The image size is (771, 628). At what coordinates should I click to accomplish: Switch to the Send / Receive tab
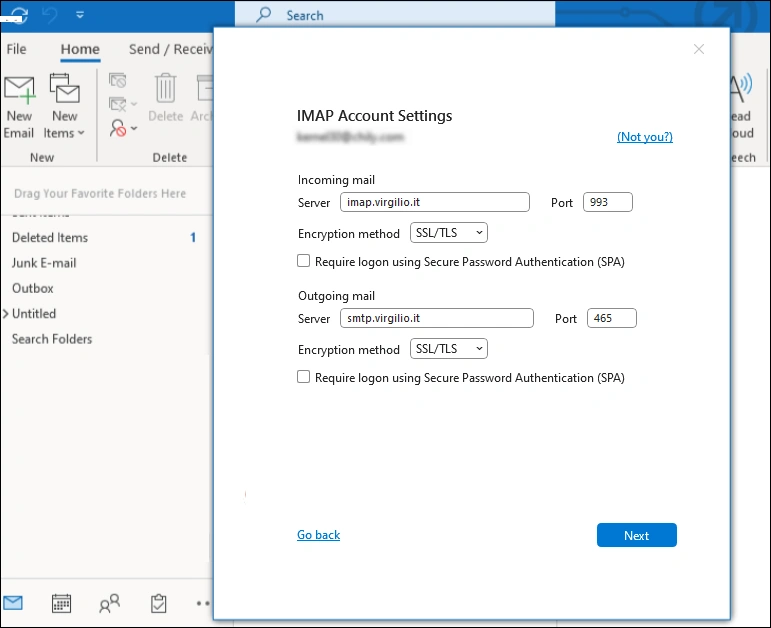click(x=171, y=49)
